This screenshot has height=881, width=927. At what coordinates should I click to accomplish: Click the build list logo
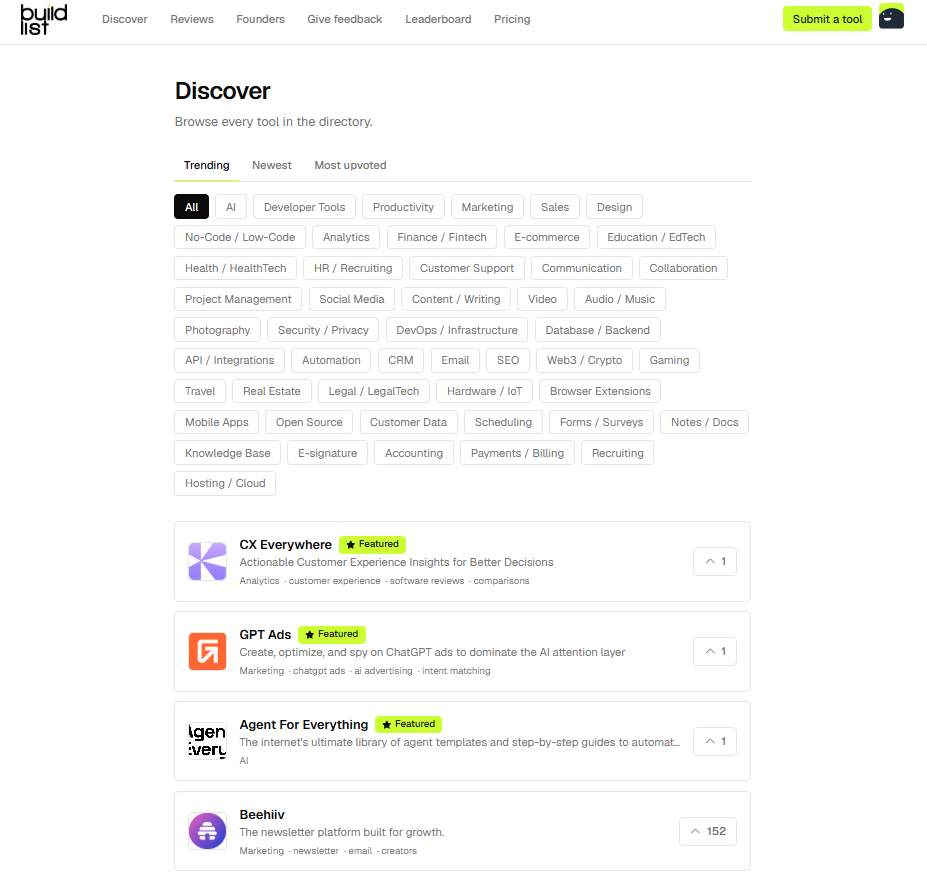click(44, 20)
